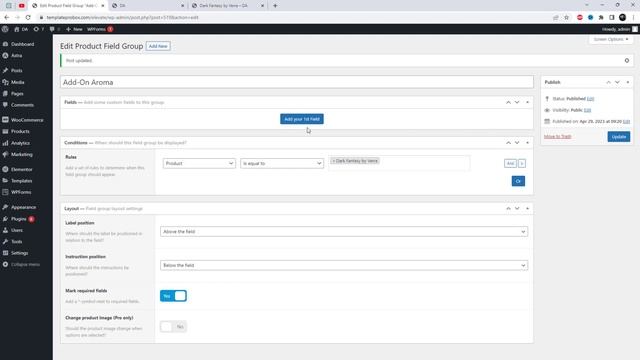
Task: Click the Settings sidebar icon
Action: click(5, 253)
